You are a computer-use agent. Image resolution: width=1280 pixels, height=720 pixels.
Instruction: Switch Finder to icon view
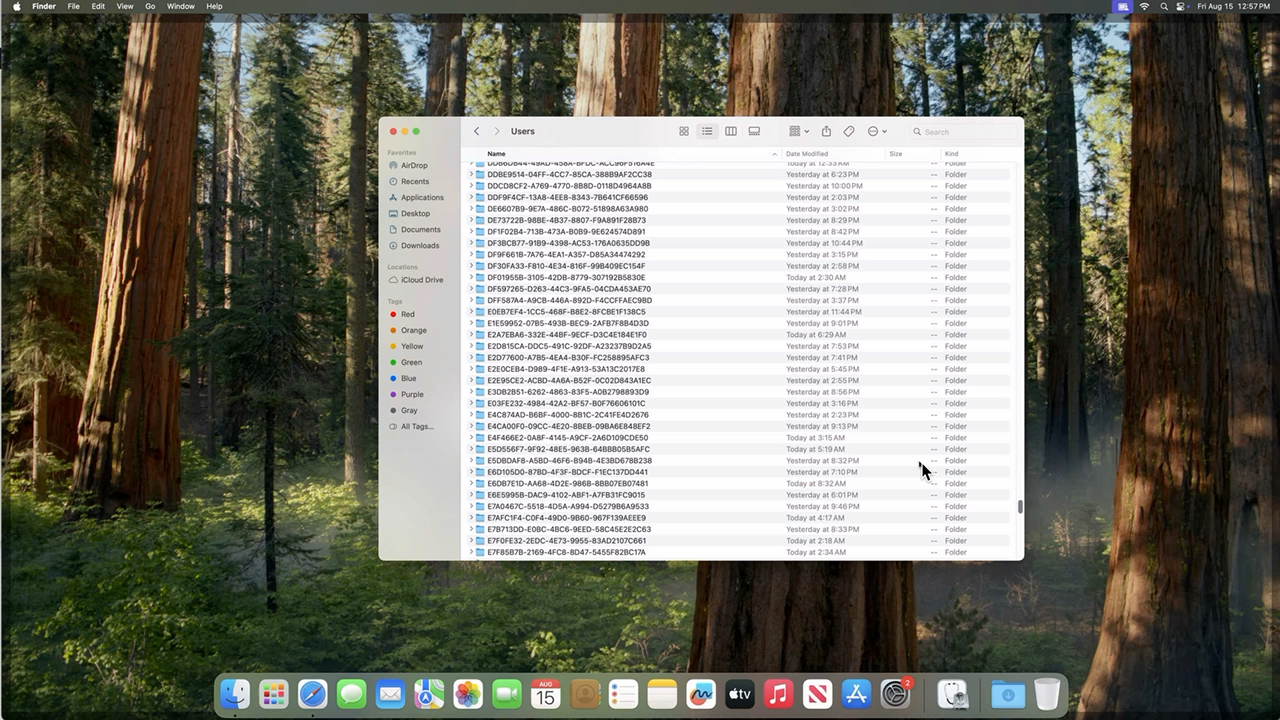684,131
